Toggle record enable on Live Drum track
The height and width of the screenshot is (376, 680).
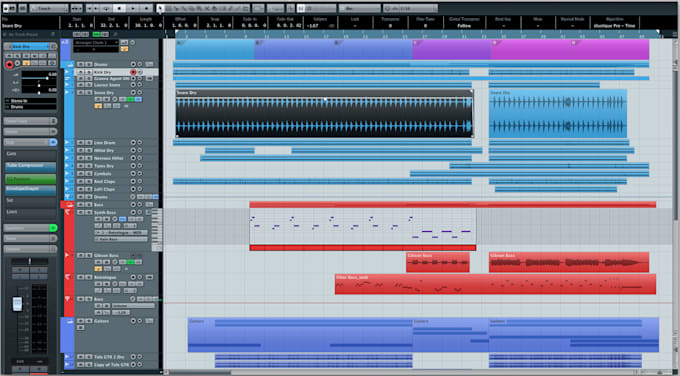tap(133, 142)
